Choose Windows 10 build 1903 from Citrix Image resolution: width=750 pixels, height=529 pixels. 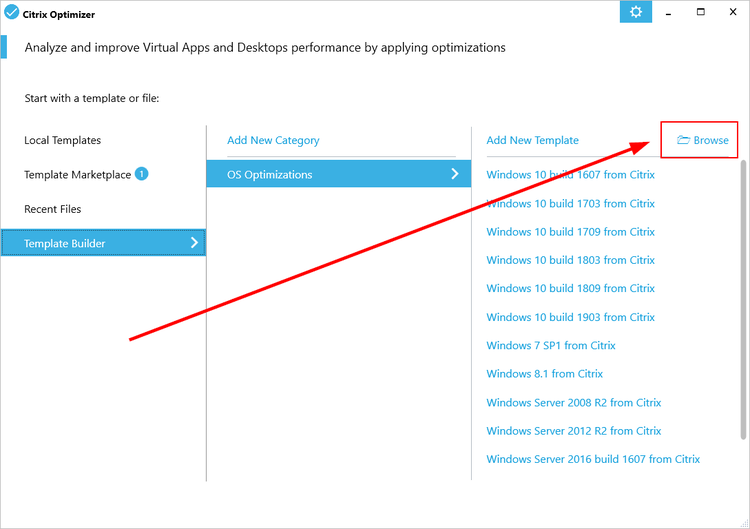(570, 317)
